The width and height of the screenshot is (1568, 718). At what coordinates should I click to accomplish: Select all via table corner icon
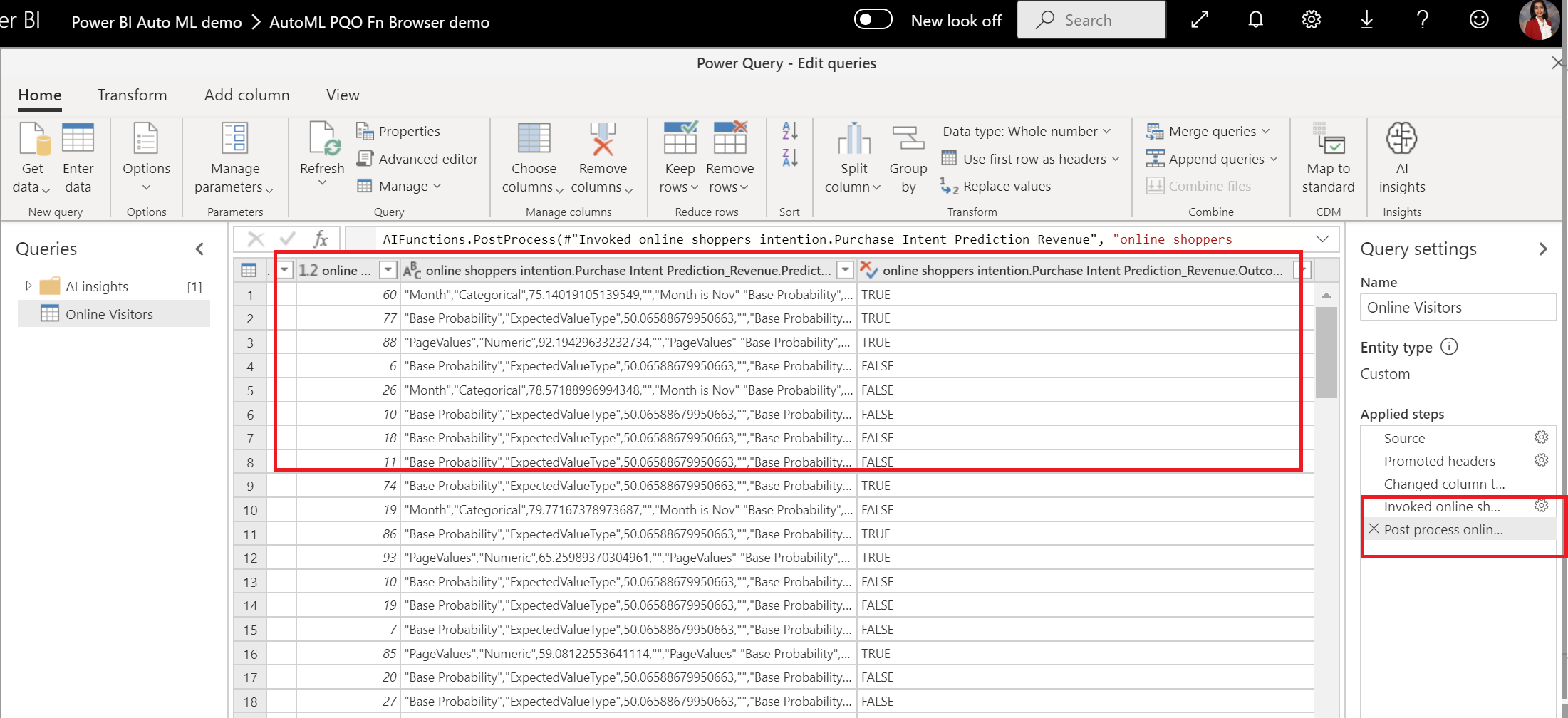click(249, 270)
